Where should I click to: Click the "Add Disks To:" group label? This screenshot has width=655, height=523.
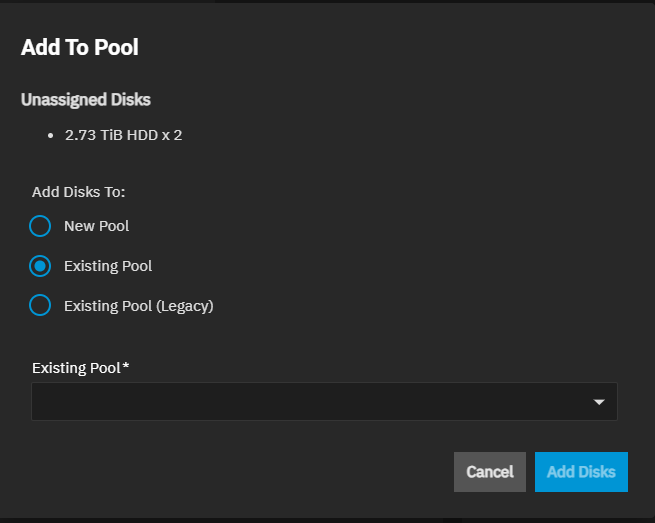pos(78,191)
